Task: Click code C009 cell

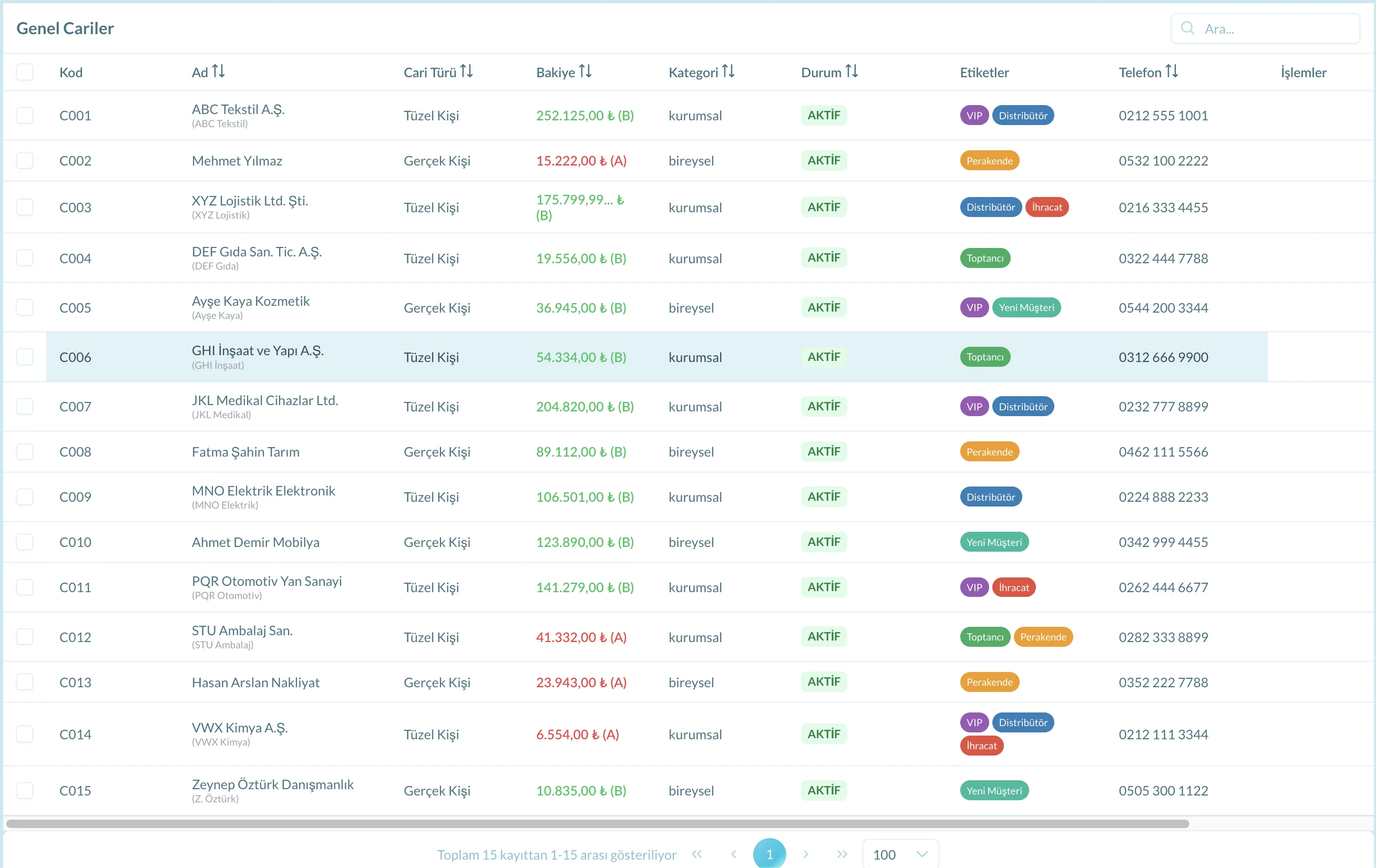Action: pos(76,497)
